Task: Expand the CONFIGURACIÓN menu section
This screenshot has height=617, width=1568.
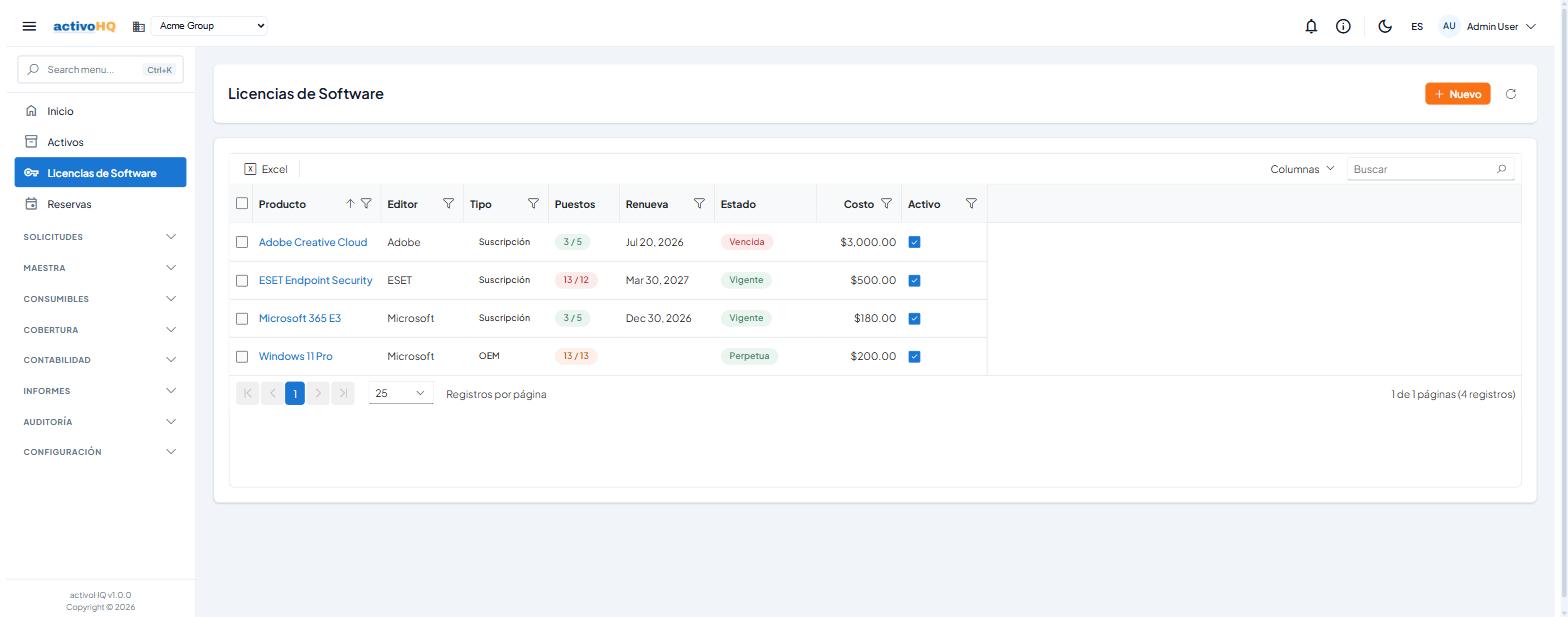Action: [x=99, y=452]
